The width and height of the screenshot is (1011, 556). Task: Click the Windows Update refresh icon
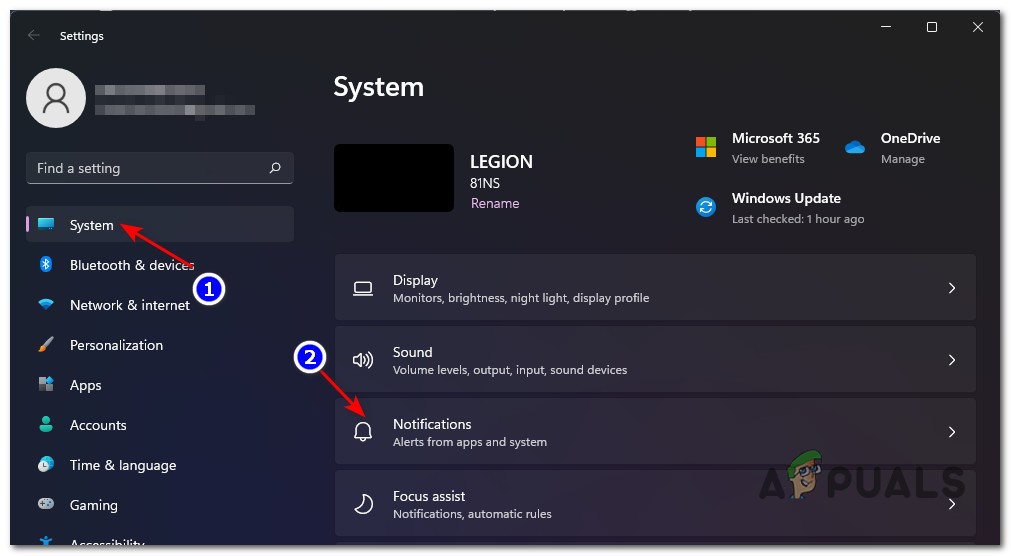coord(706,207)
